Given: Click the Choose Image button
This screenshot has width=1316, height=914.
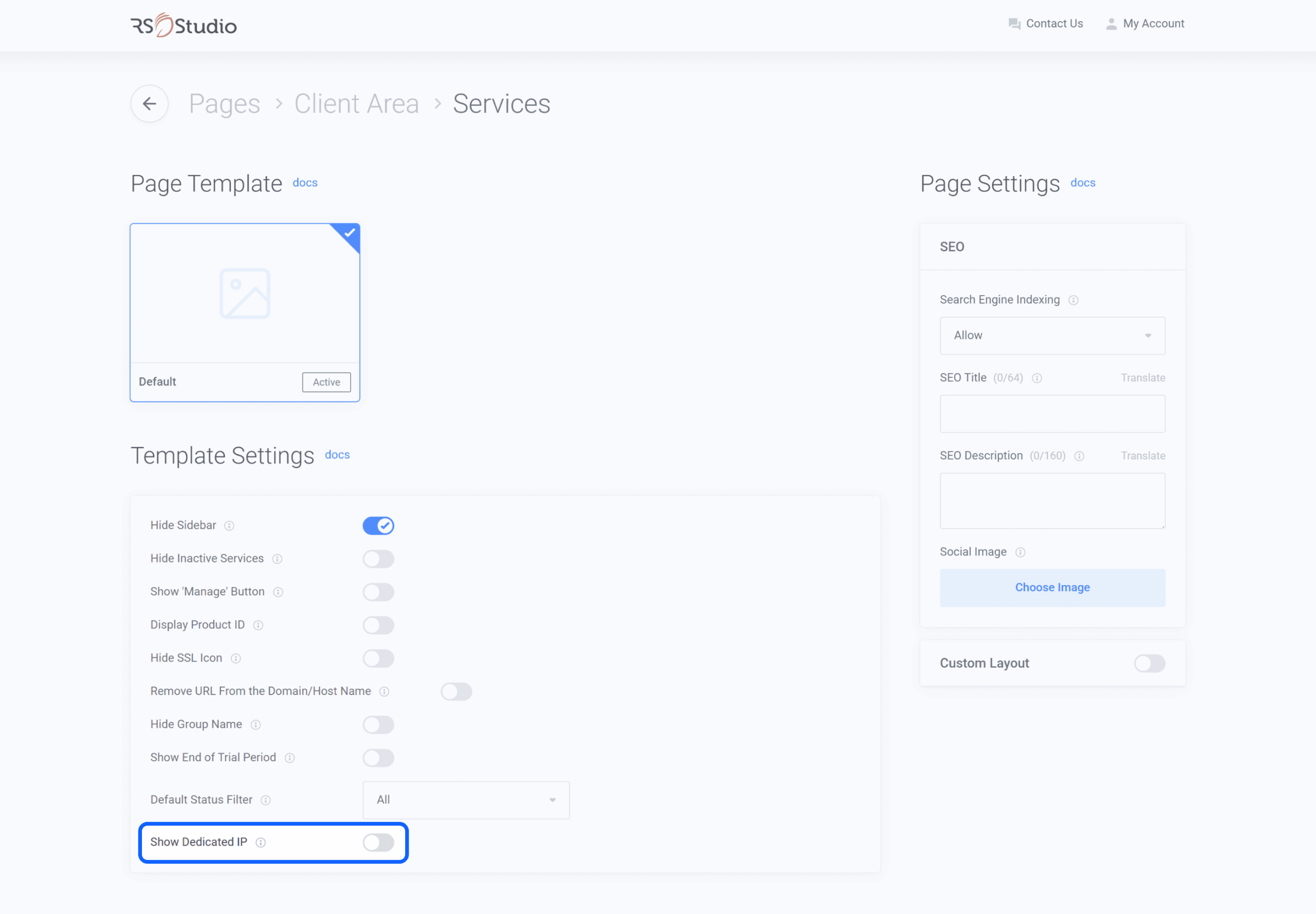Looking at the screenshot, I should 1052,588.
